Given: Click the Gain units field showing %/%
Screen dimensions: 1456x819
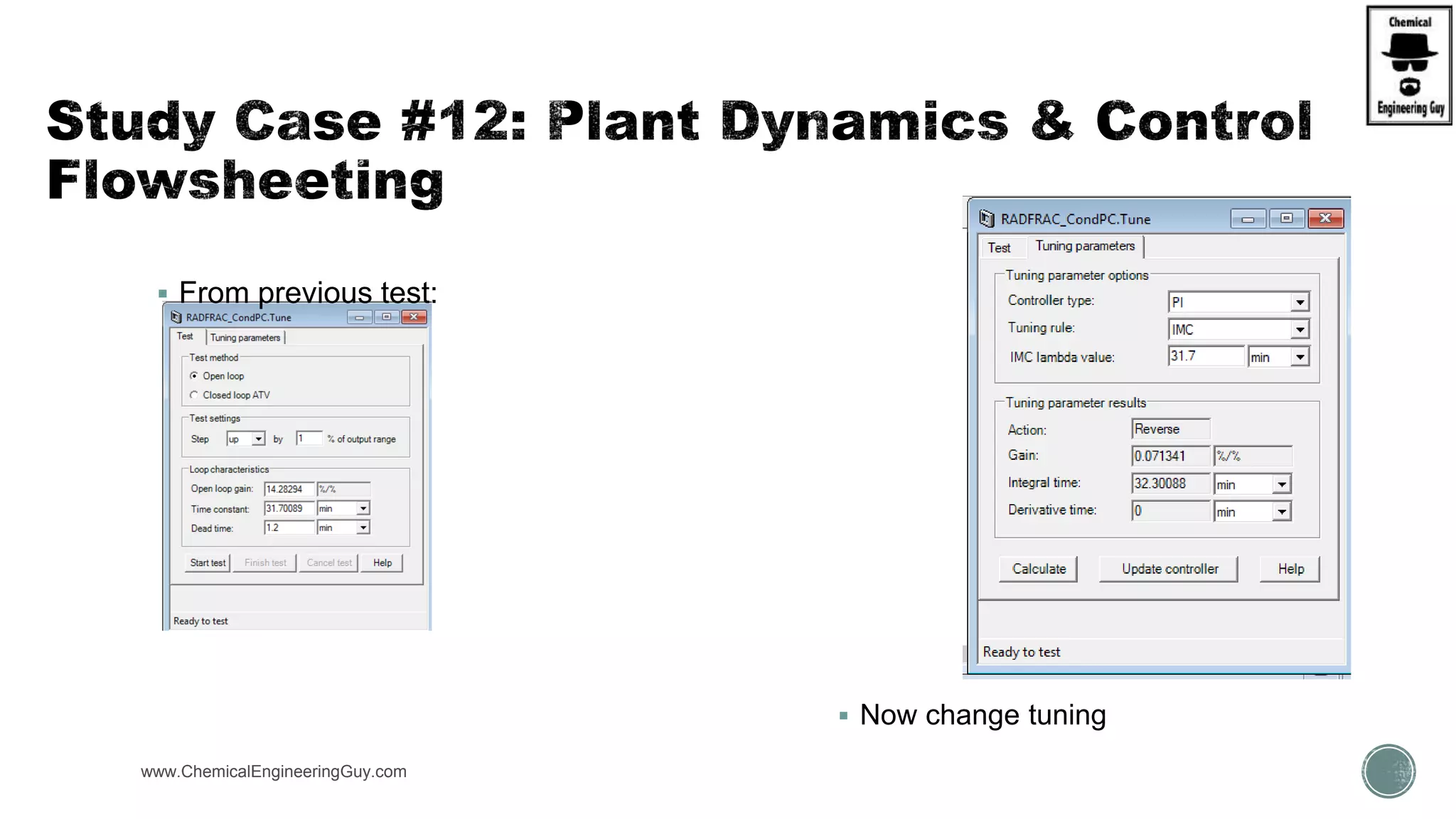Looking at the screenshot, I should 1253,456.
